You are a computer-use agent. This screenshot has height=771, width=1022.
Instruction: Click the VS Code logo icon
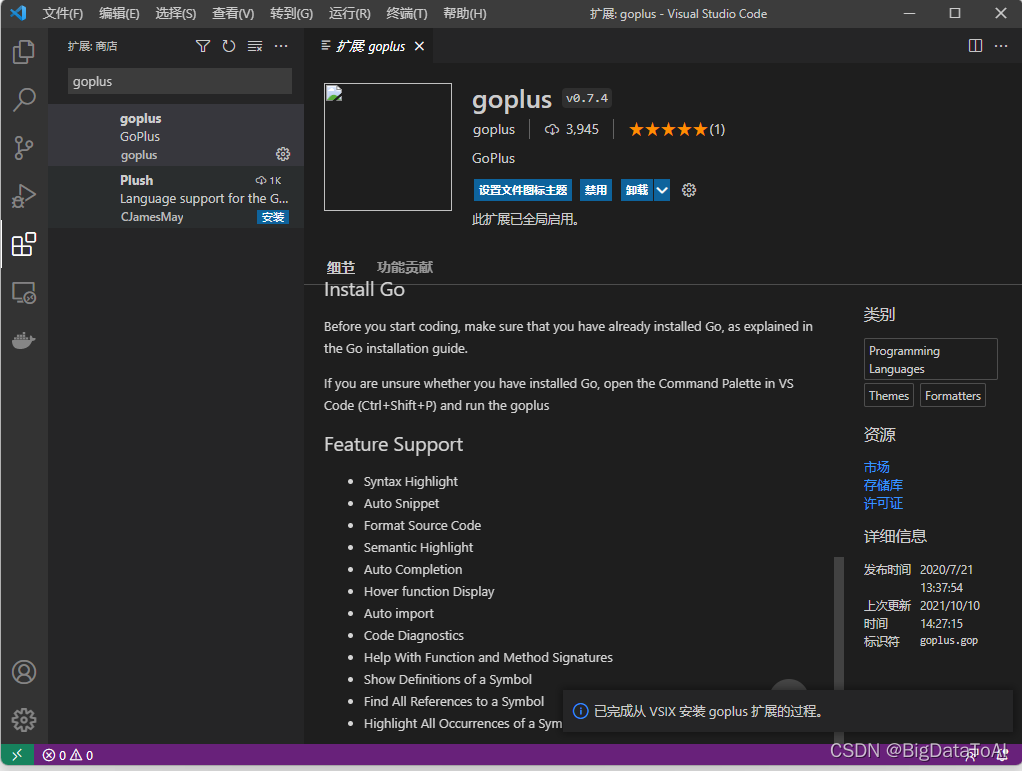click(18, 13)
